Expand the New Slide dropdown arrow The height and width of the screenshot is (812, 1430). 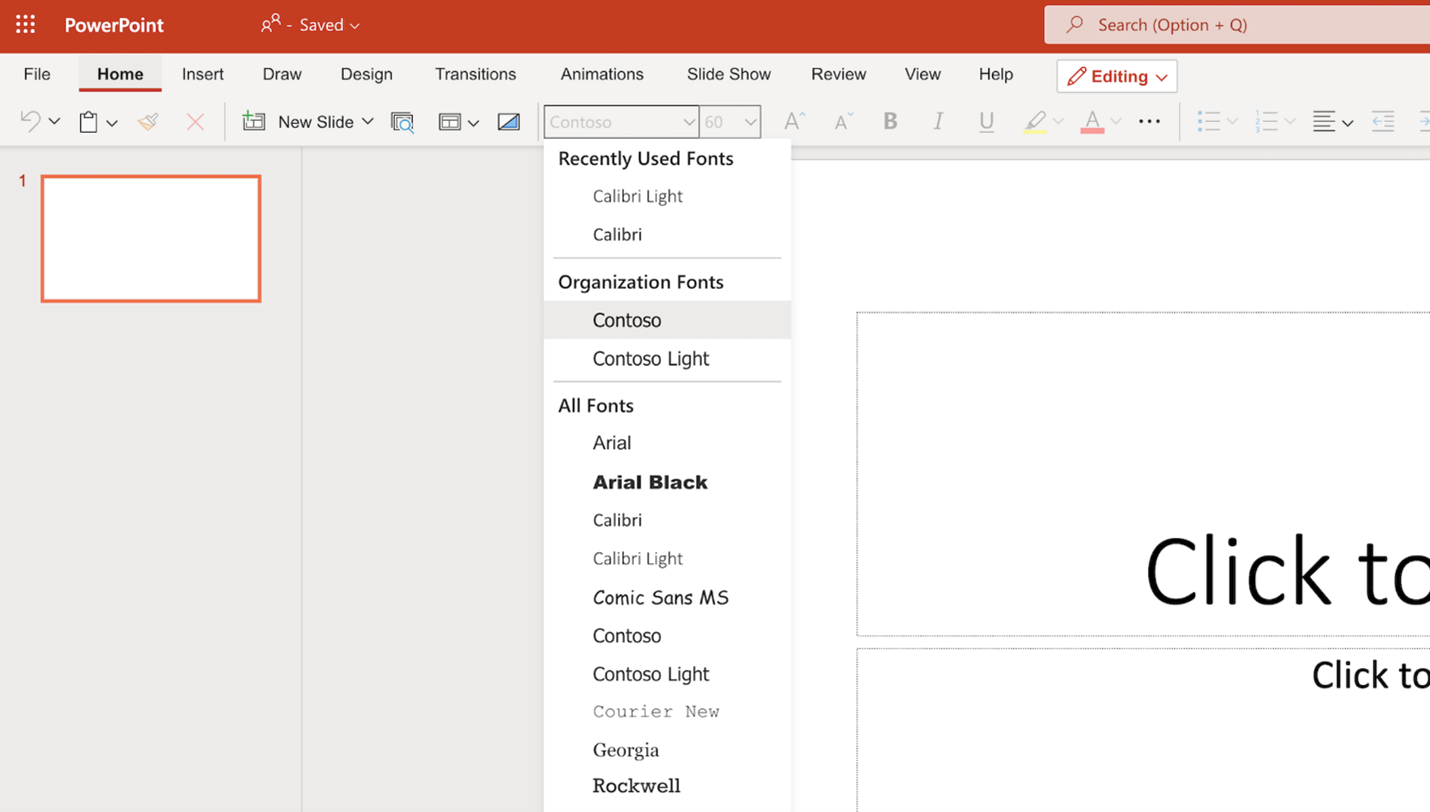click(x=368, y=121)
